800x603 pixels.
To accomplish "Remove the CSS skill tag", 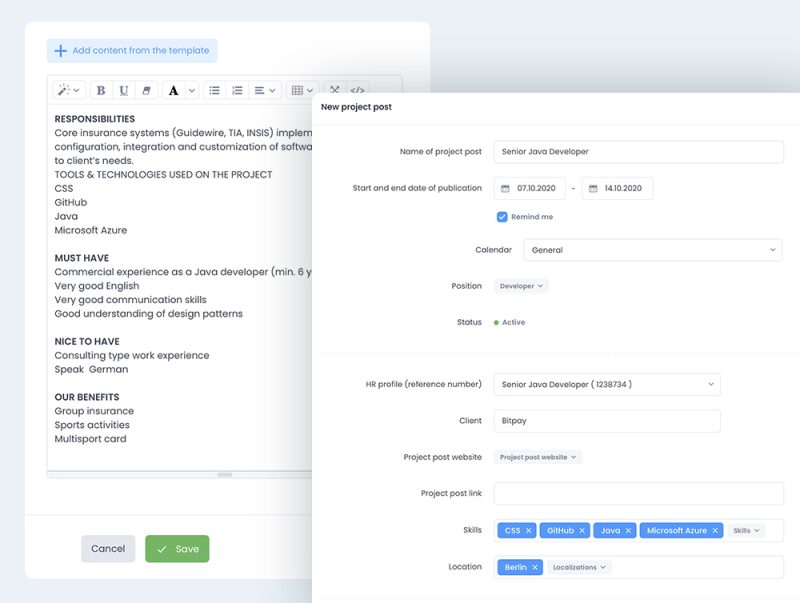I will coord(529,530).
